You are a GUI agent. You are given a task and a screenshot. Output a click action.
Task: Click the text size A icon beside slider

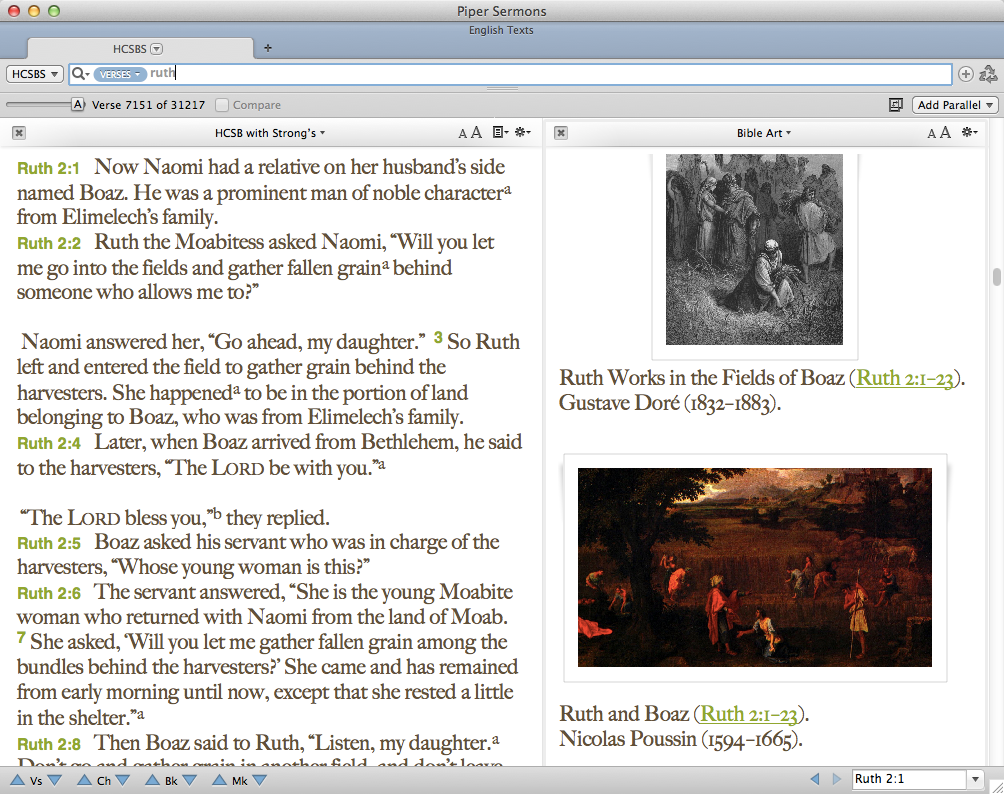(x=77, y=104)
